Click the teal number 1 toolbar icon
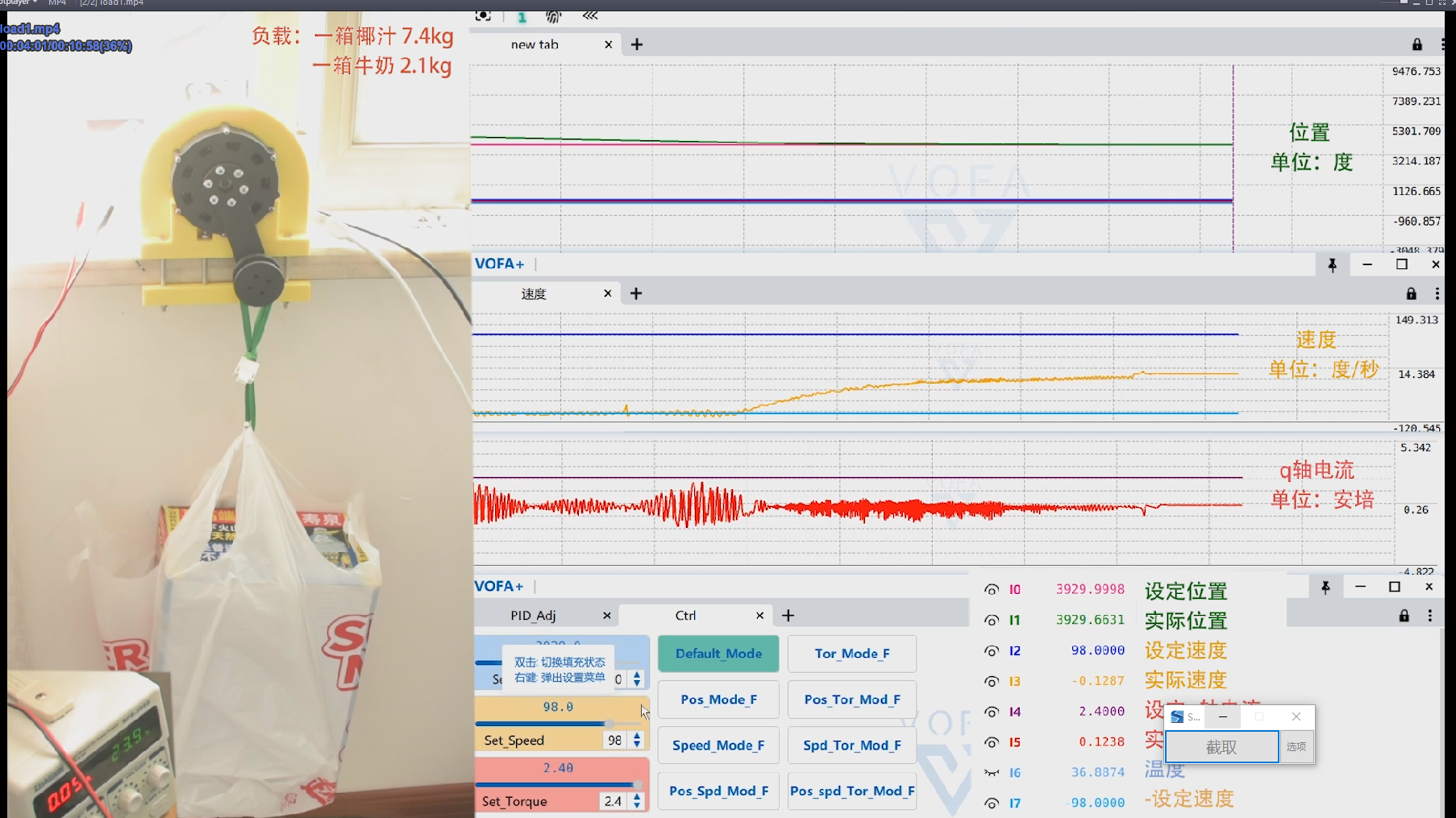The width and height of the screenshot is (1456, 818). tap(522, 16)
